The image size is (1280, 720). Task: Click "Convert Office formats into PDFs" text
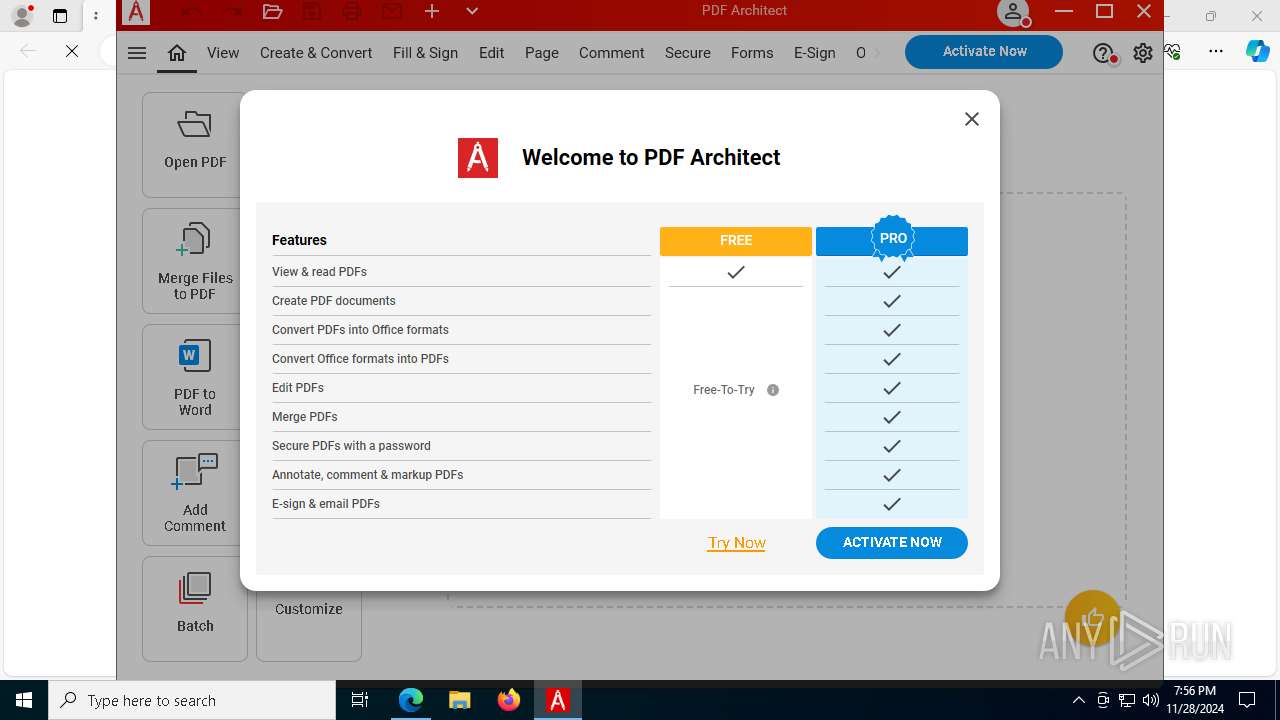(x=360, y=359)
